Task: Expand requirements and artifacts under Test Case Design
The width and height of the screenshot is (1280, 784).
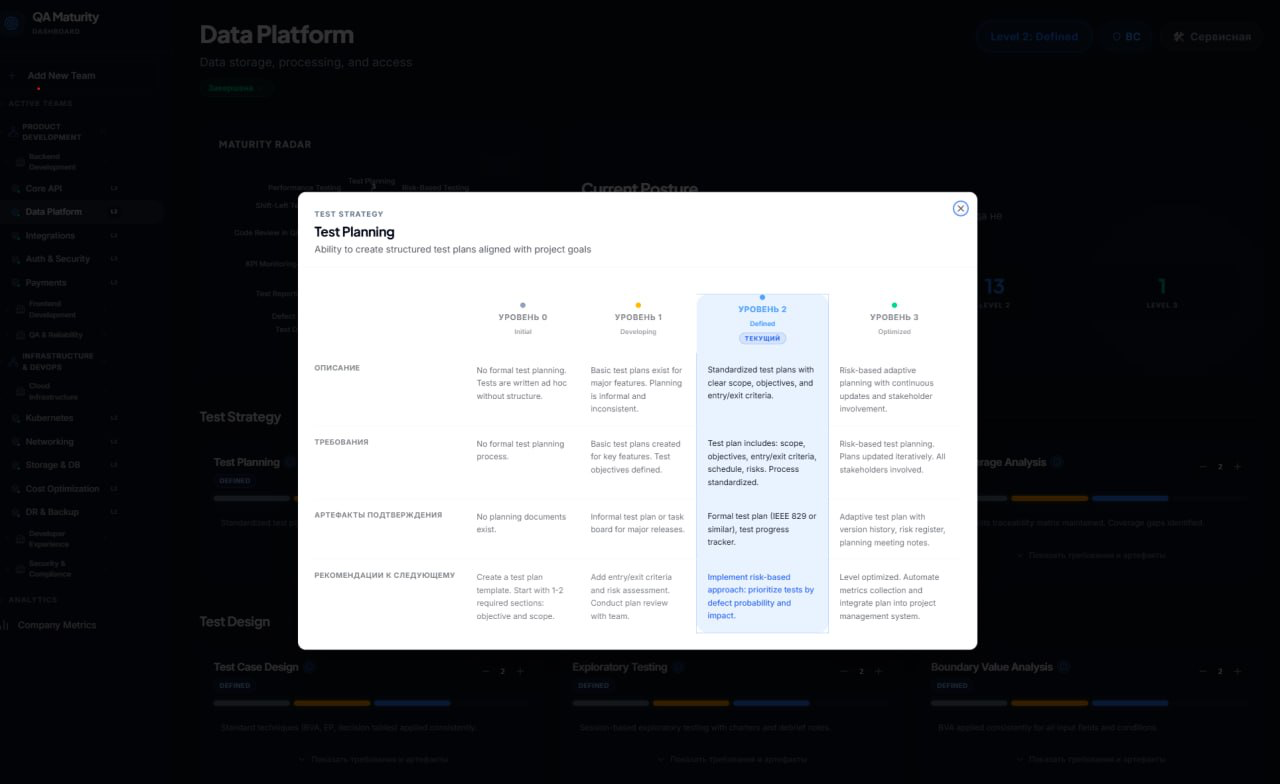Action: click(x=374, y=759)
